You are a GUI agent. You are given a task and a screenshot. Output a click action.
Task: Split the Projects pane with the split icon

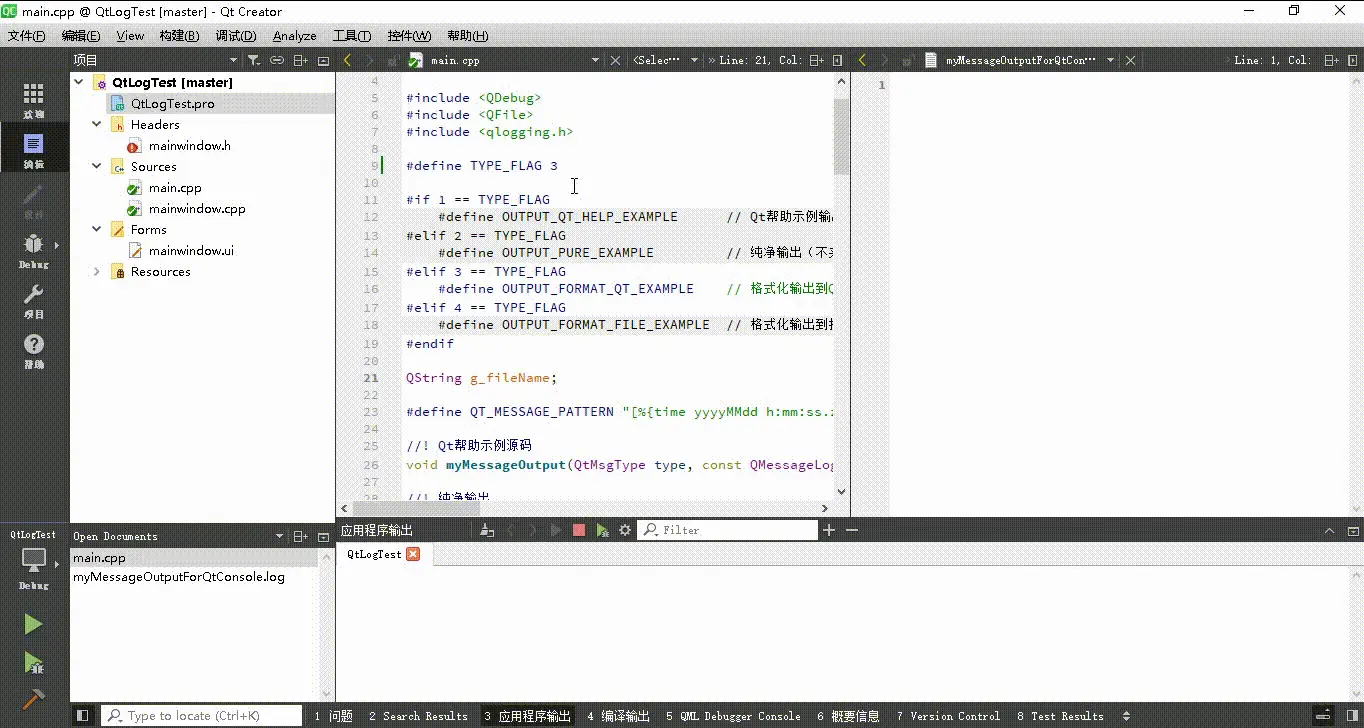301,60
